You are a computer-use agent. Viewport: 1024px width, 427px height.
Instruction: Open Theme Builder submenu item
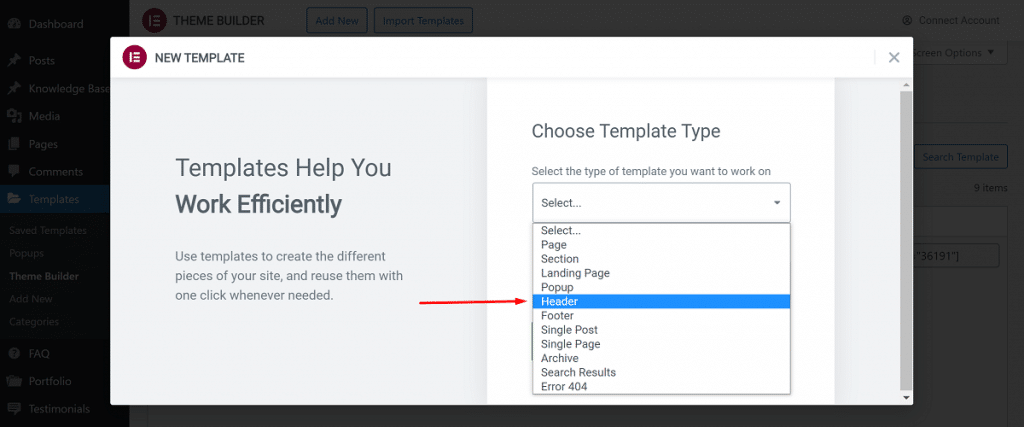click(x=44, y=276)
